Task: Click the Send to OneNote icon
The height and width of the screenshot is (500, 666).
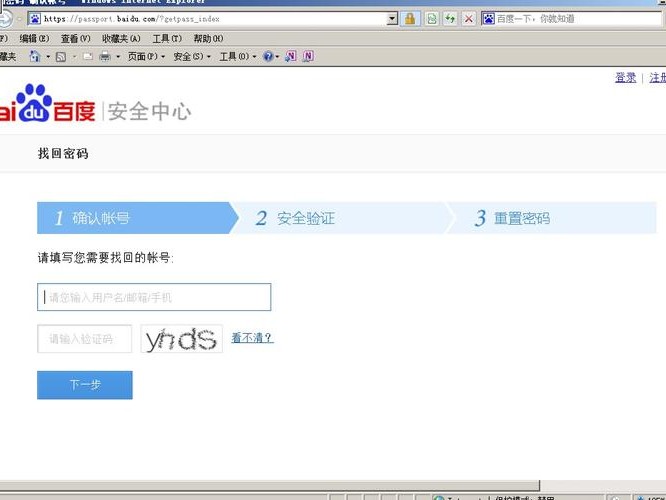Action: point(291,56)
